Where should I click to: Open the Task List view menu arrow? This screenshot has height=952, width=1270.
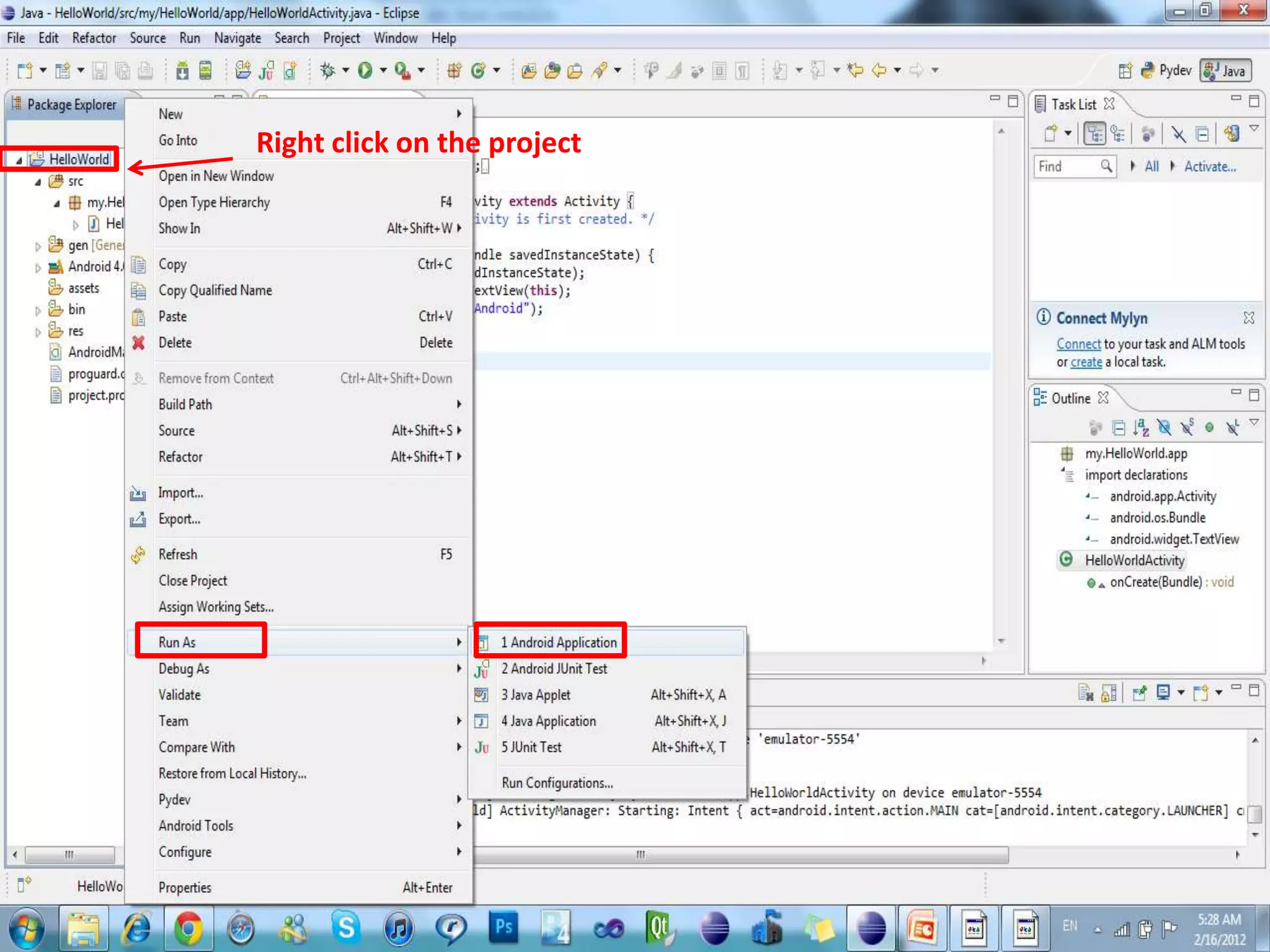(x=1254, y=128)
